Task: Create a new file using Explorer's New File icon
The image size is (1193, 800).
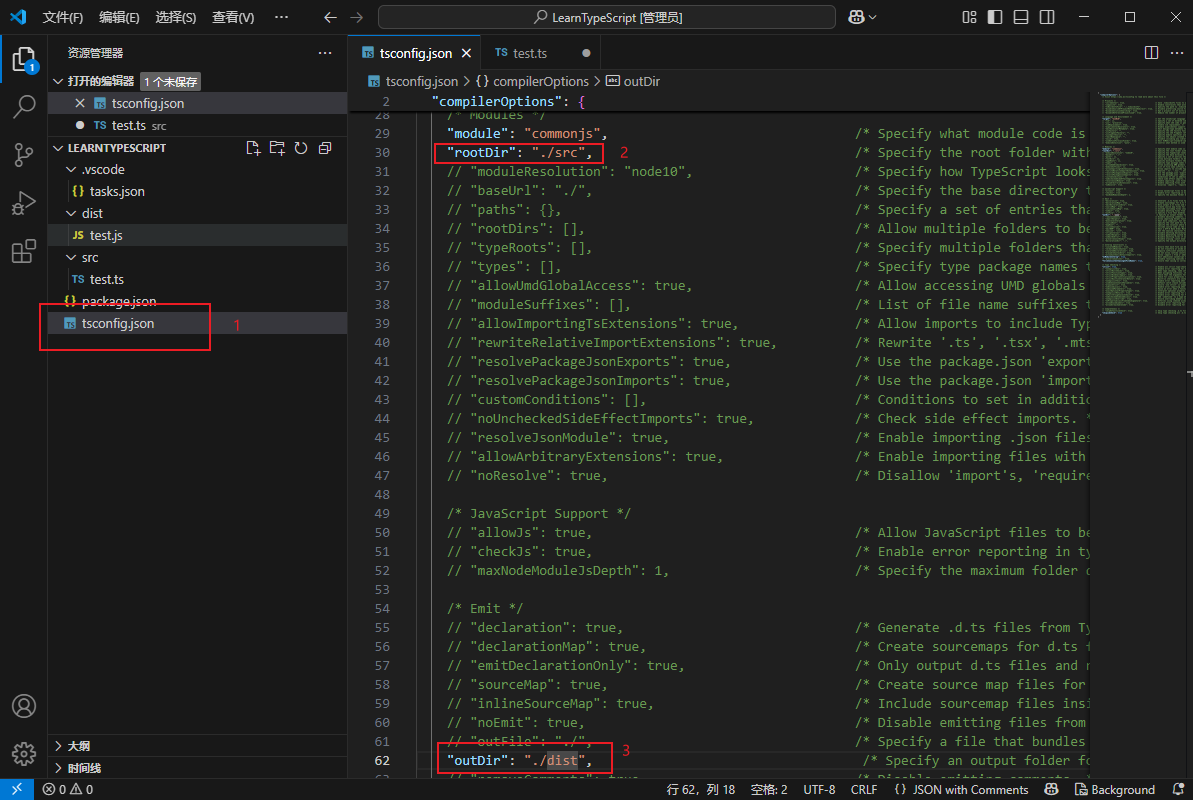Action: pos(251,147)
